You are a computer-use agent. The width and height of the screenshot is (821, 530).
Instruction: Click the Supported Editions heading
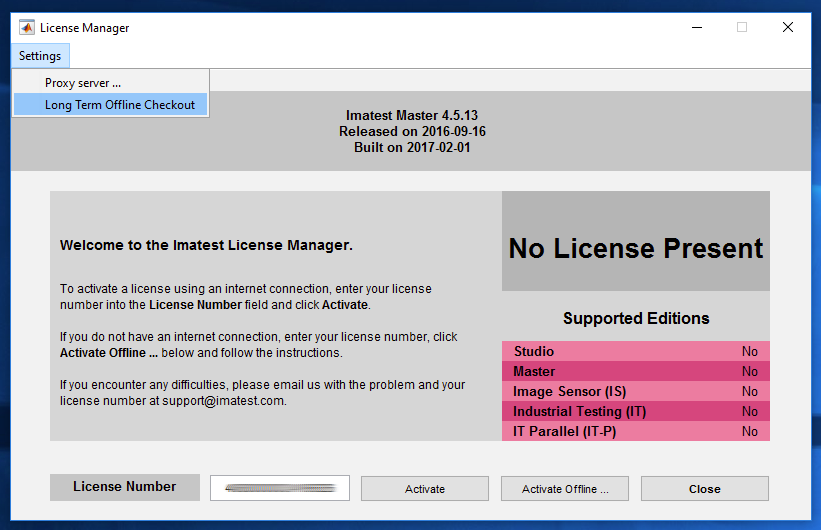(636, 318)
